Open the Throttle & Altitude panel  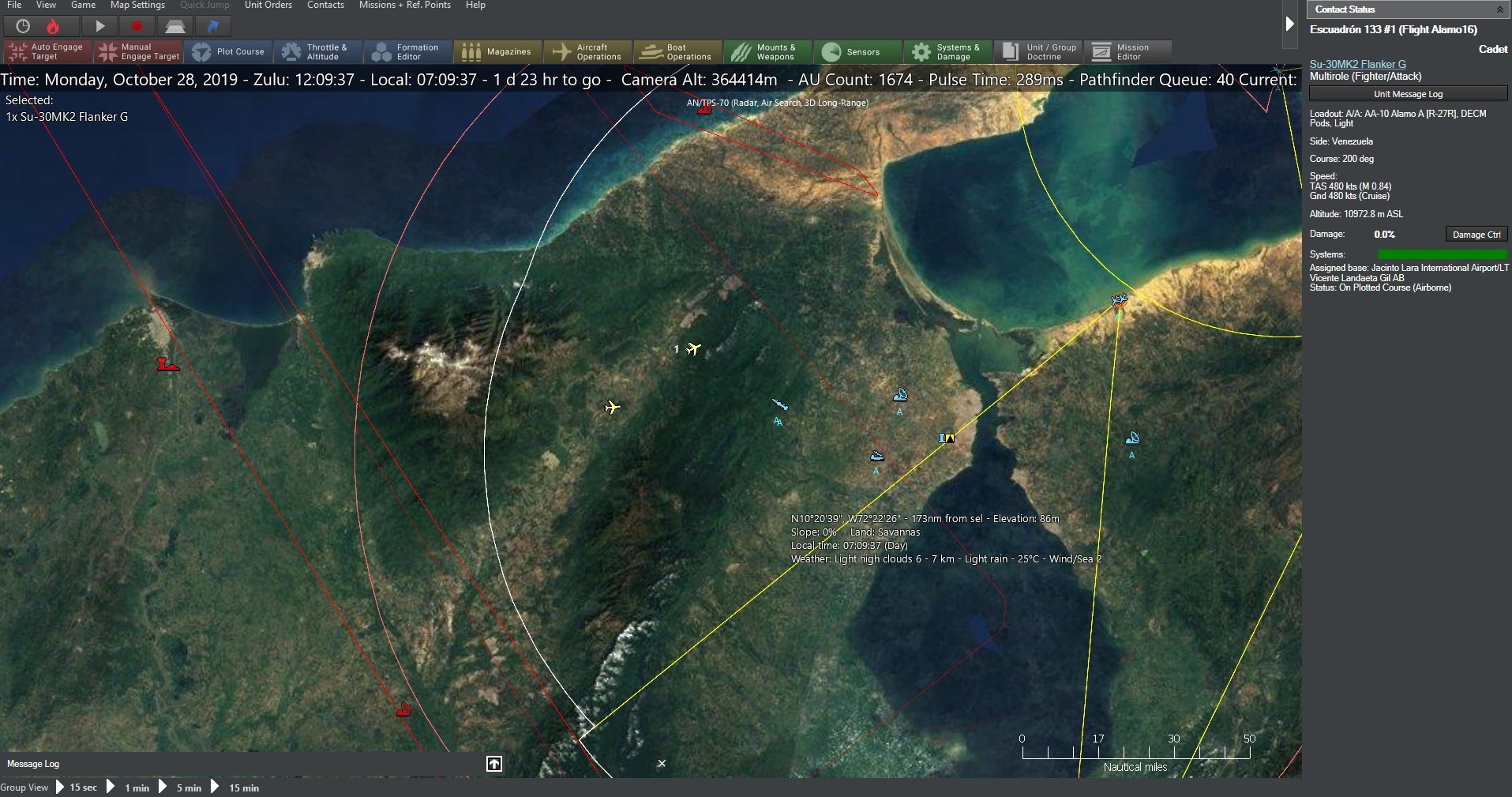[317, 51]
